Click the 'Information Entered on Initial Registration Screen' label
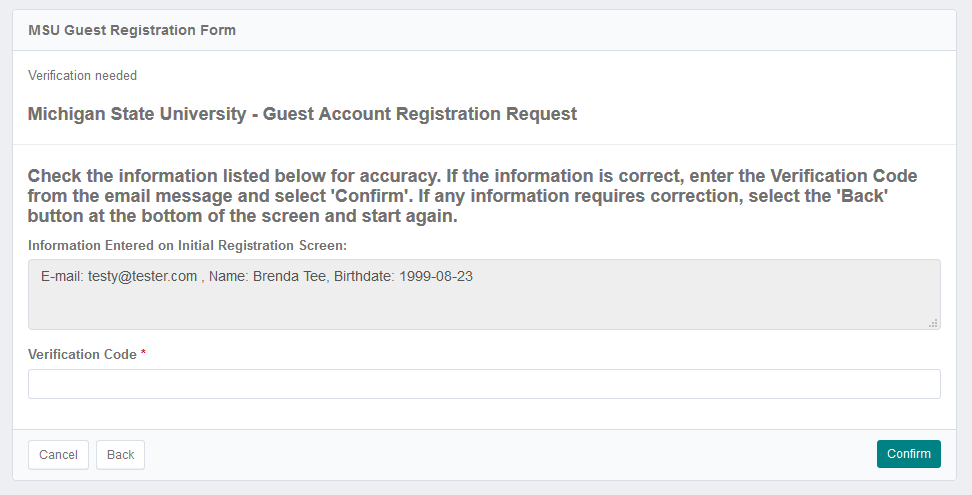This screenshot has height=495, width=972. pos(187,246)
